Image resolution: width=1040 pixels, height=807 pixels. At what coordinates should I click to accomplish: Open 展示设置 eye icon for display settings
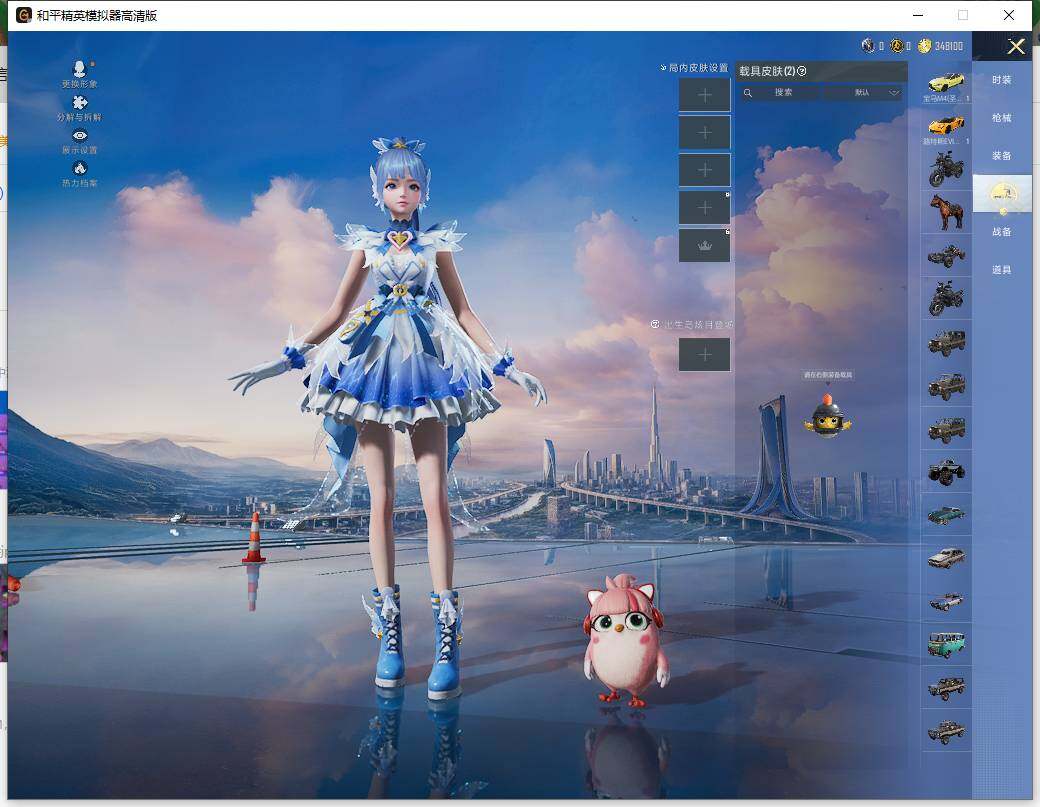tap(80, 136)
